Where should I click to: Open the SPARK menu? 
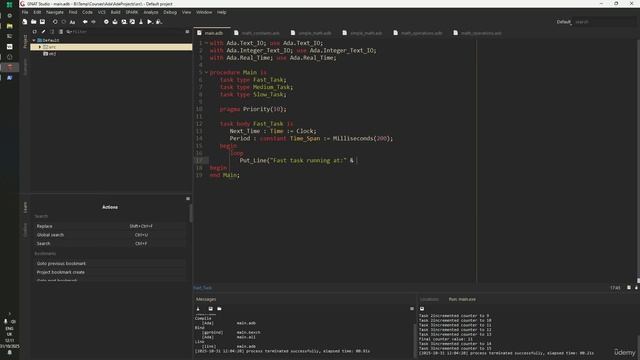click(x=132, y=12)
